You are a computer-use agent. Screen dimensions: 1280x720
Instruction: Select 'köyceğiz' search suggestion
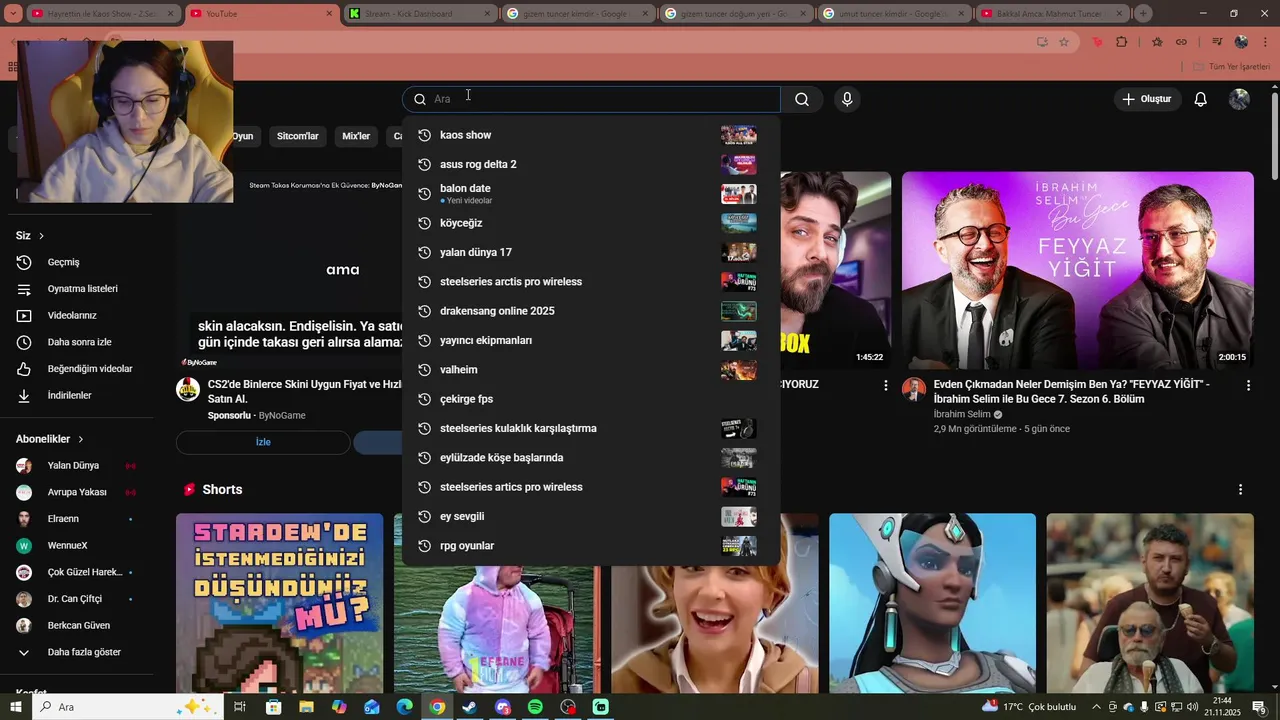pos(591,223)
